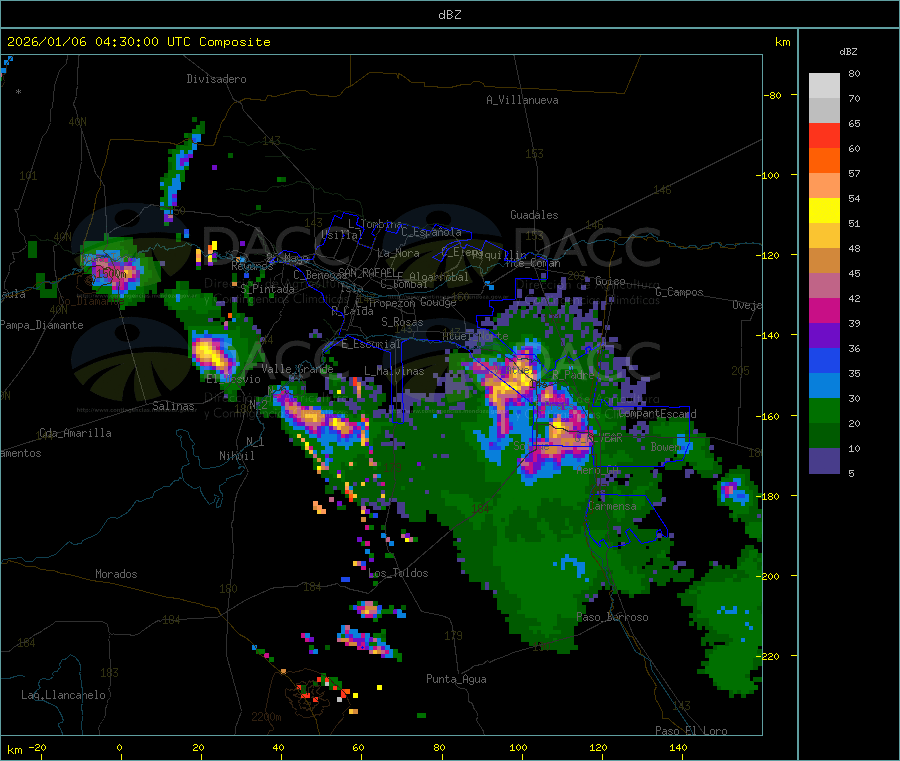This screenshot has height=761, width=900.
Task: Click the magenta 39-42 dBZ legend swatch
Action: pyautogui.click(x=824, y=310)
